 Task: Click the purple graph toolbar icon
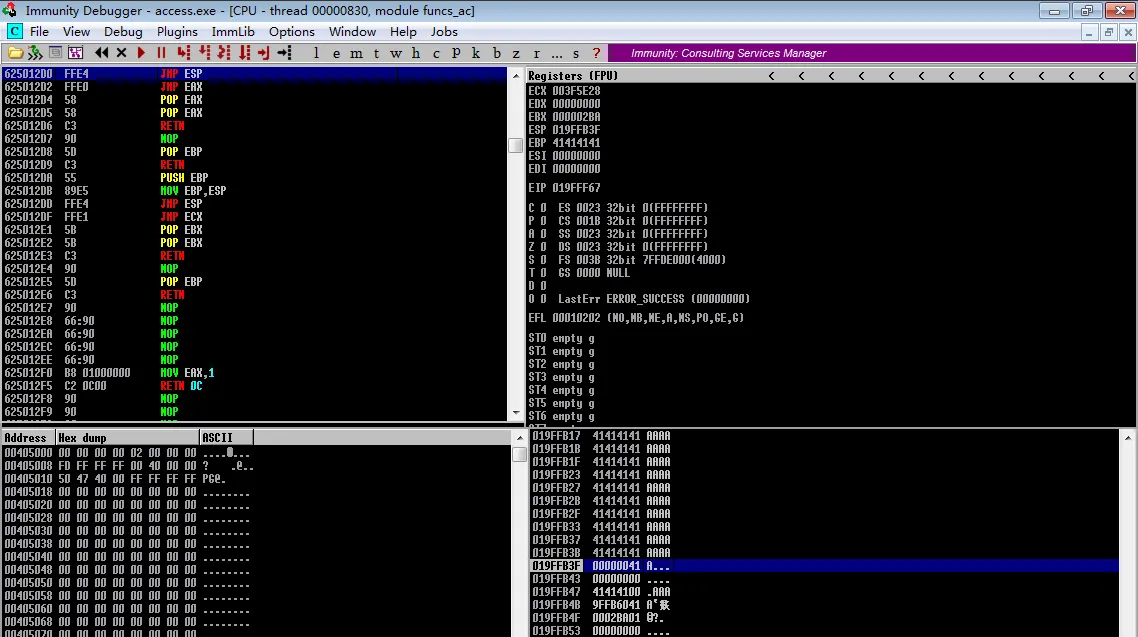(x=75, y=53)
